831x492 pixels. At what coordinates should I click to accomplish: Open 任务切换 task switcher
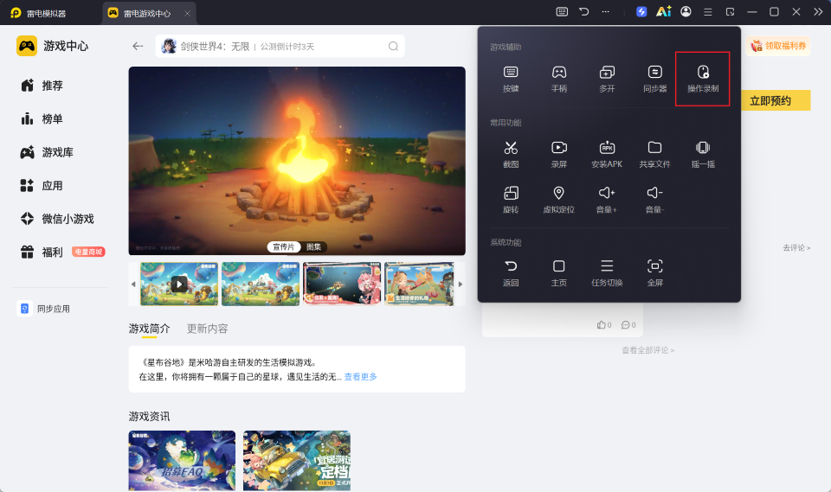(607, 273)
